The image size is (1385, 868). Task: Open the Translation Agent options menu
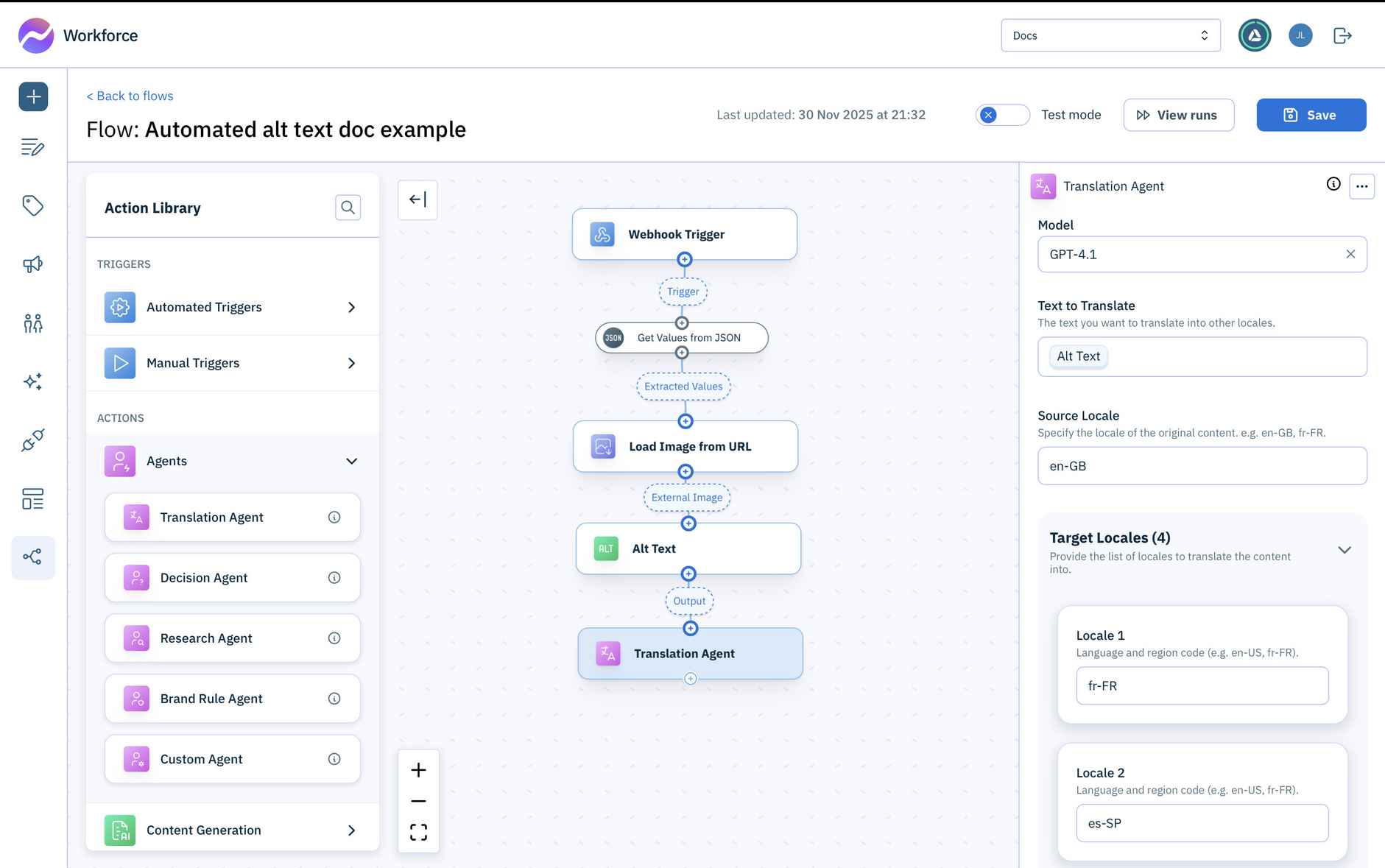coord(1361,186)
